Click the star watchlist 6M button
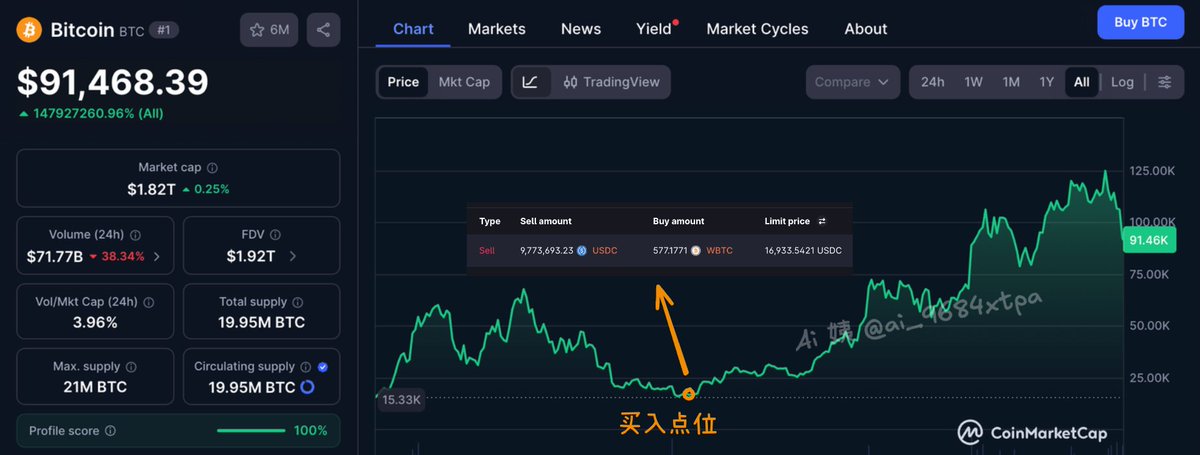1200x455 pixels. coord(269,30)
